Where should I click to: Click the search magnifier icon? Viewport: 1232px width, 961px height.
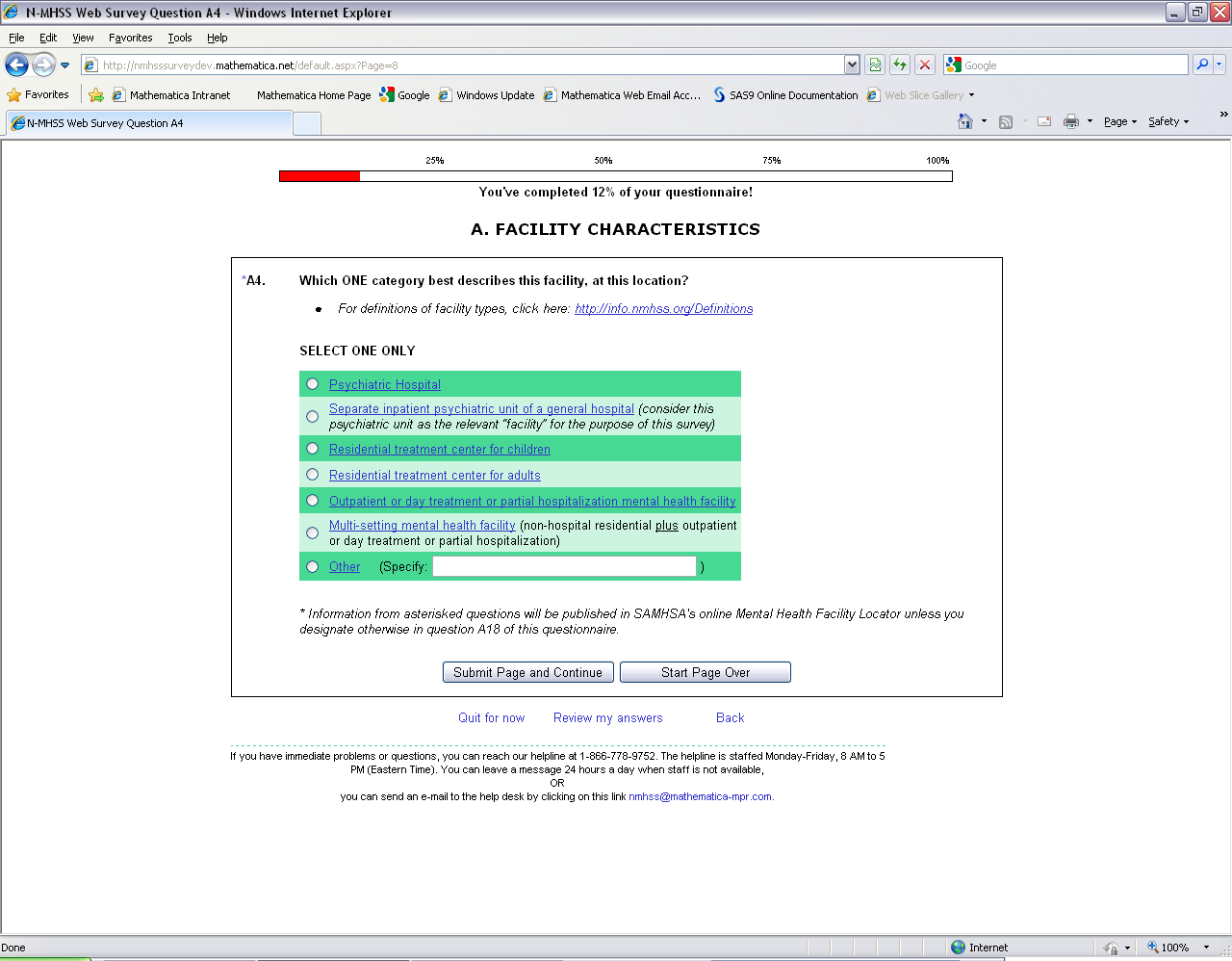pos(1202,65)
